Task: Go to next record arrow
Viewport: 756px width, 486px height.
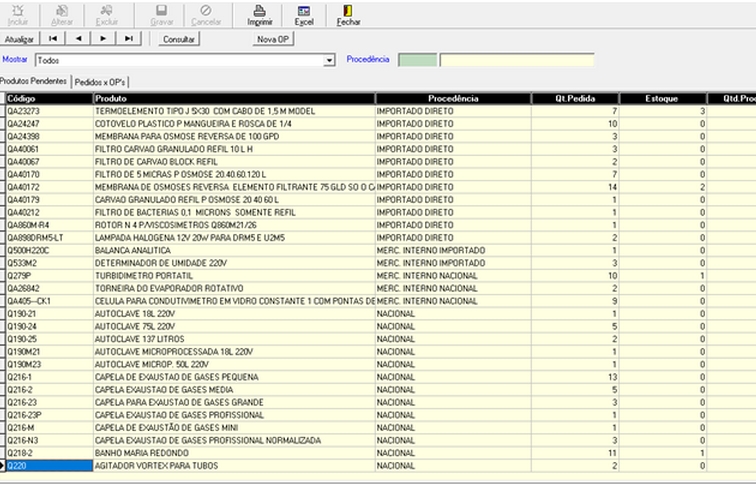Action: click(x=103, y=39)
